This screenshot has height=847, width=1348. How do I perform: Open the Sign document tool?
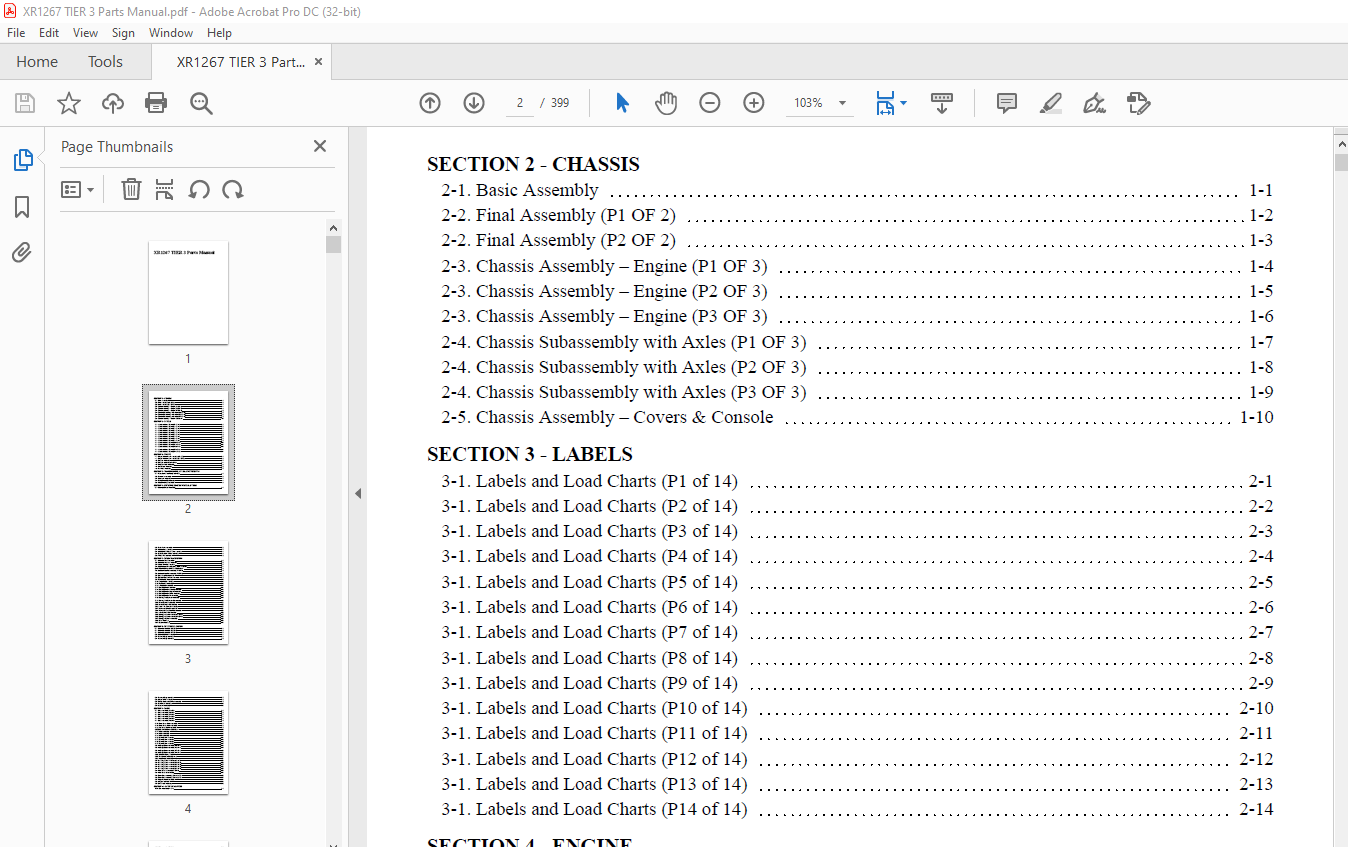coord(1094,103)
